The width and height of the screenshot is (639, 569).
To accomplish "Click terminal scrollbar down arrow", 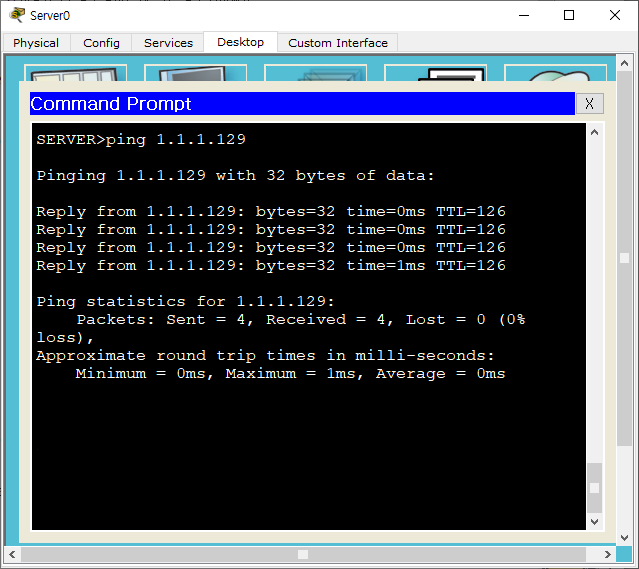I will 595,522.
